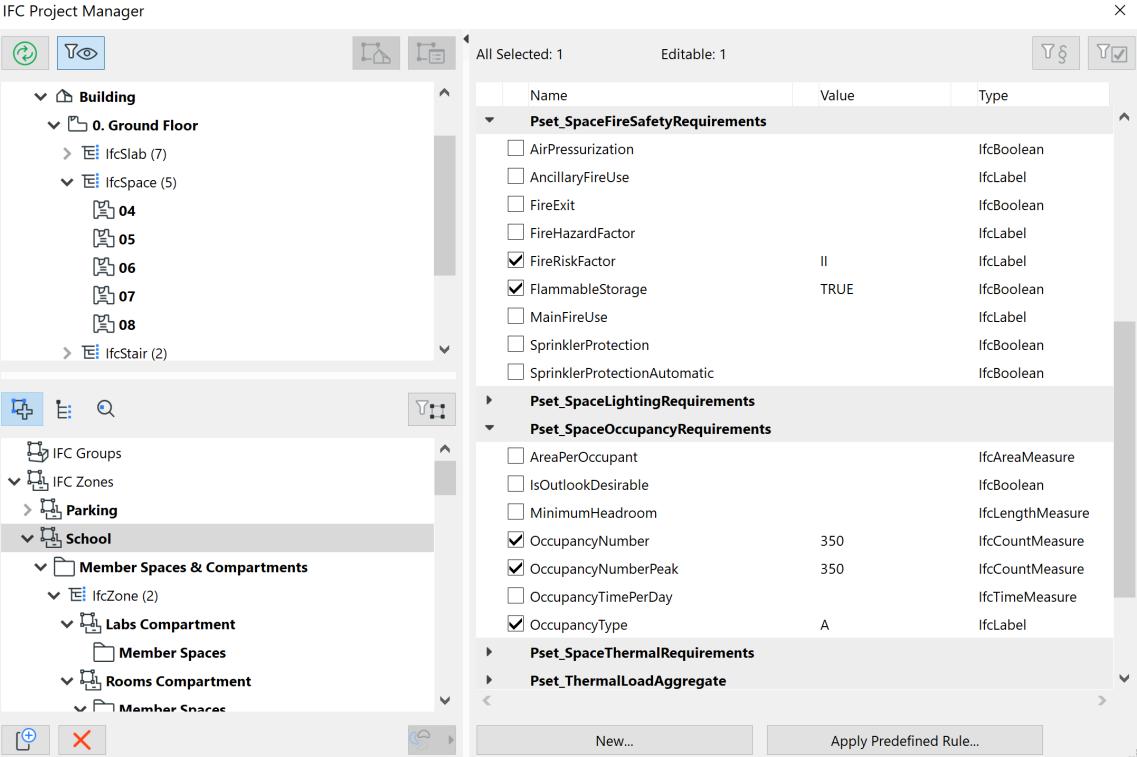Viewport: 1137px width, 757px height.
Task: Uncheck the FlammableStorage property
Action: pyautogui.click(x=516, y=289)
